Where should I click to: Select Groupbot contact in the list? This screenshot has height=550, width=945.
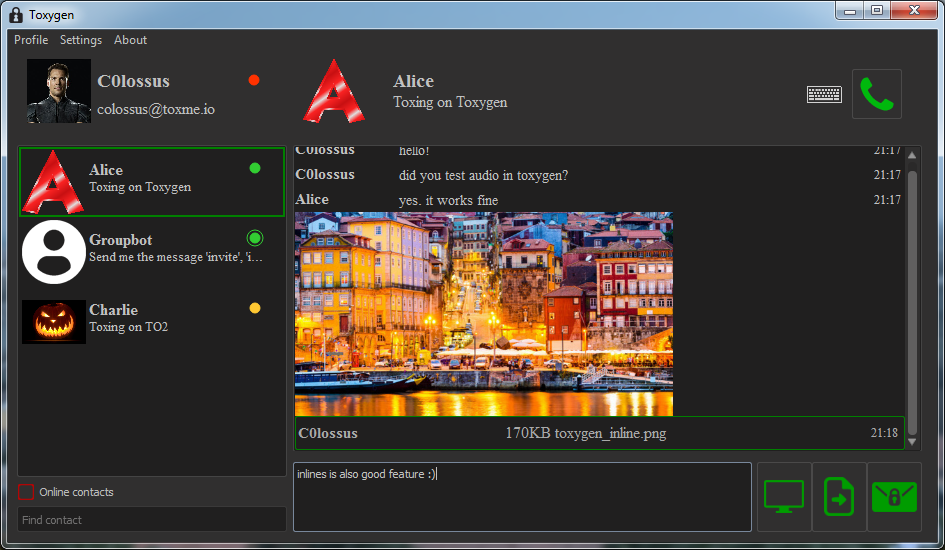coord(152,252)
